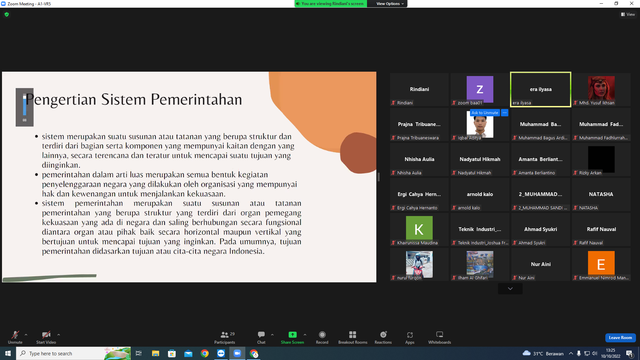The height and width of the screenshot is (360, 640).
Task: Open the Chat panel
Action: pos(261,337)
